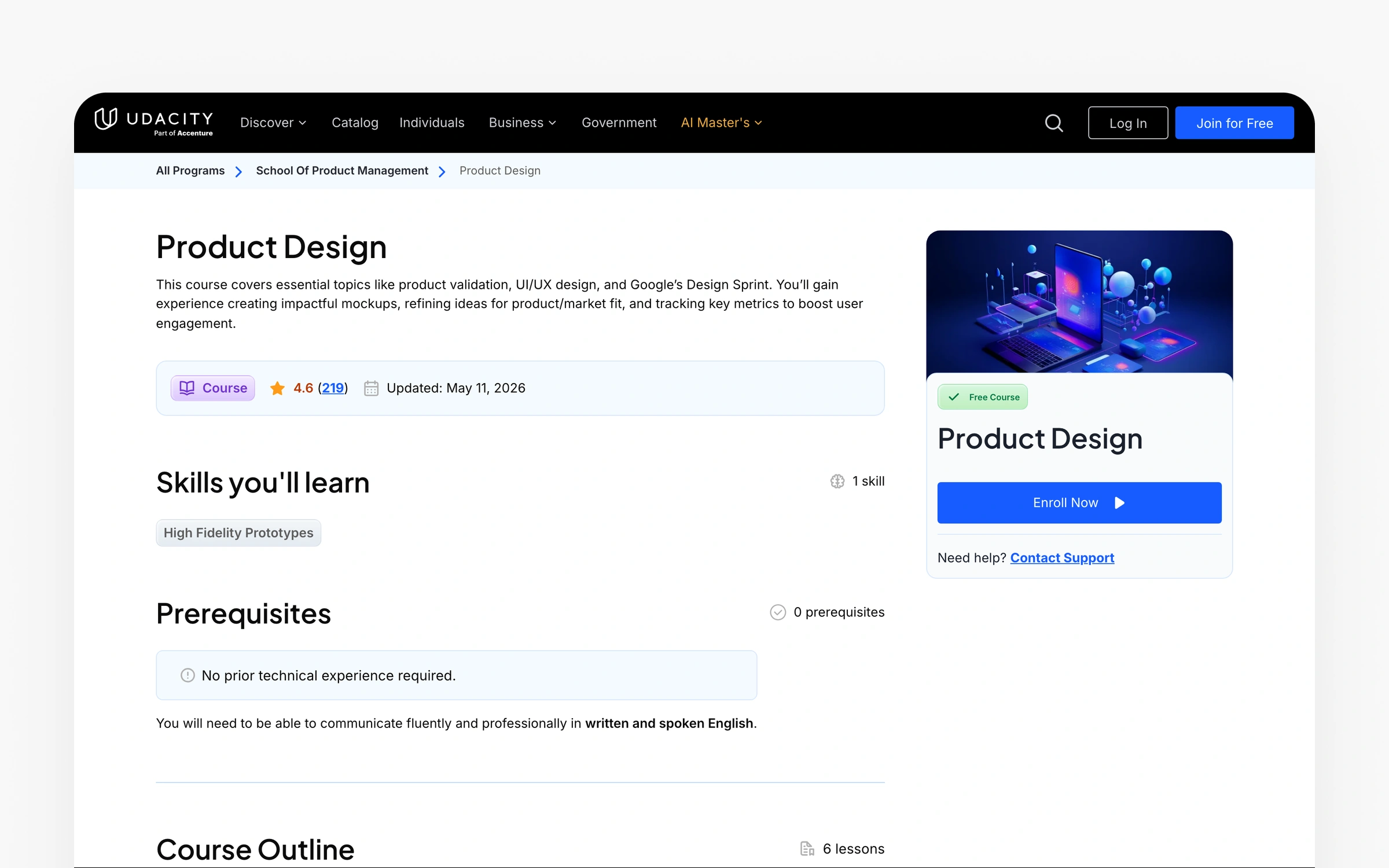
Task: Click the 'Skills you'll learn' heading
Action: pos(263,483)
